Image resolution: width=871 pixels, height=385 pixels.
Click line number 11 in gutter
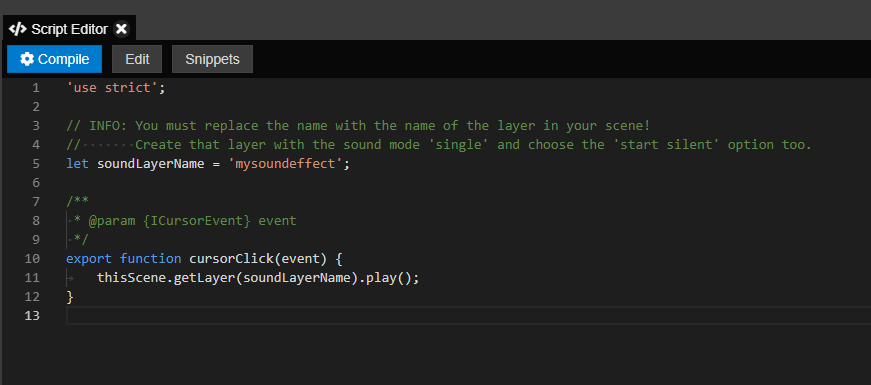[x=32, y=278]
